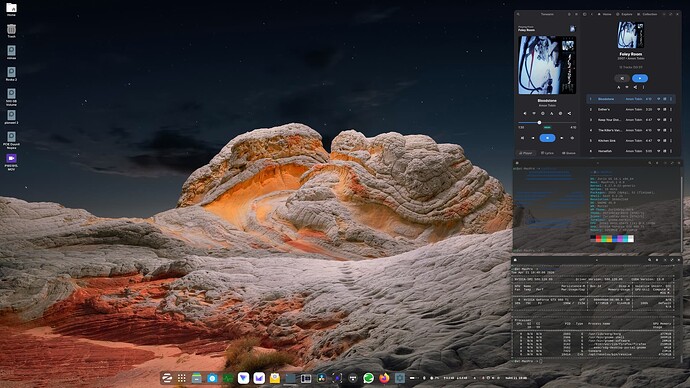This screenshot has width=690, height=388.
Task: Toggle shuffle in the player controls
Action: pos(522,138)
